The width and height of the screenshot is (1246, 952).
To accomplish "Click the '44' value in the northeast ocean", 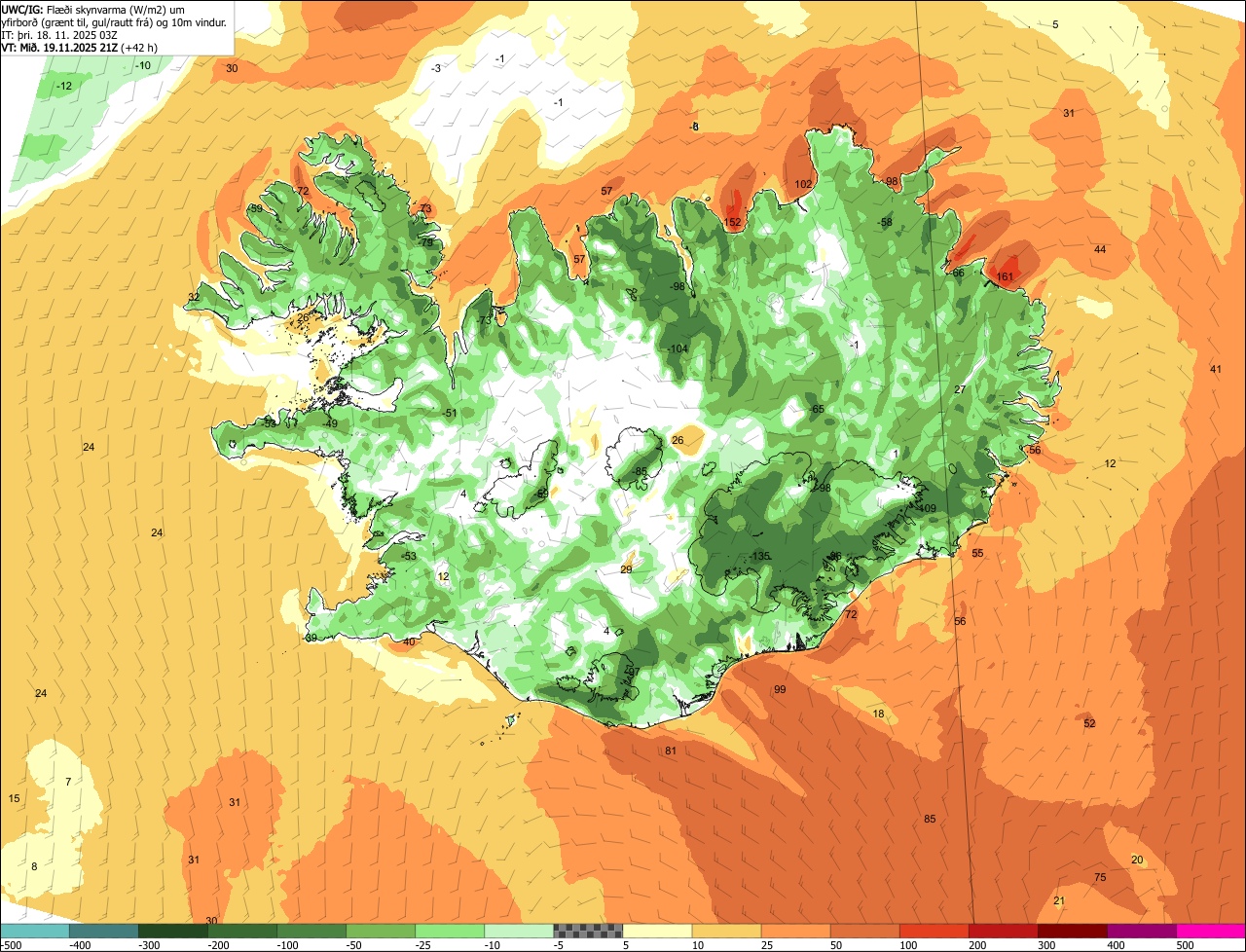I will click(1100, 250).
